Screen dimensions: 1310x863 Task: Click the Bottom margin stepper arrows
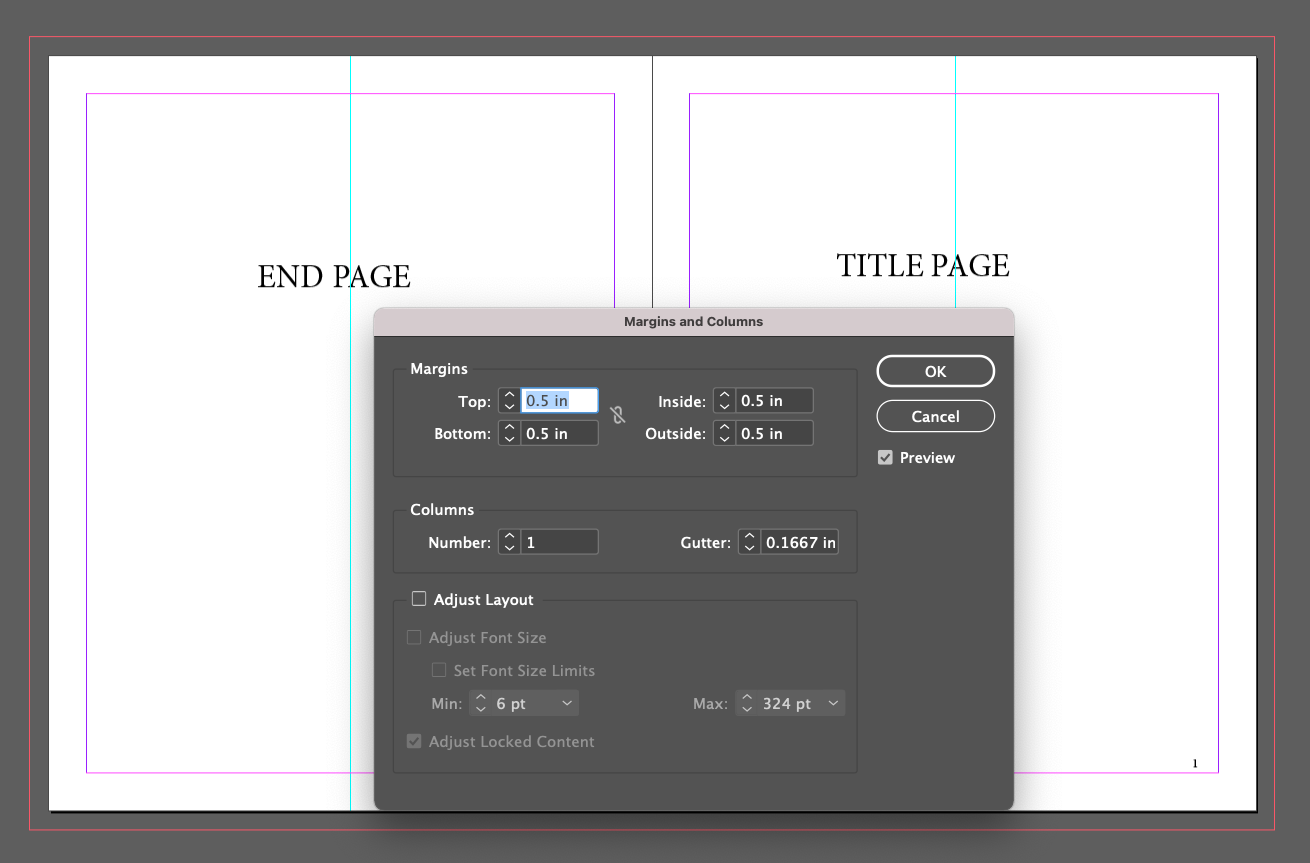coord(509,434)
